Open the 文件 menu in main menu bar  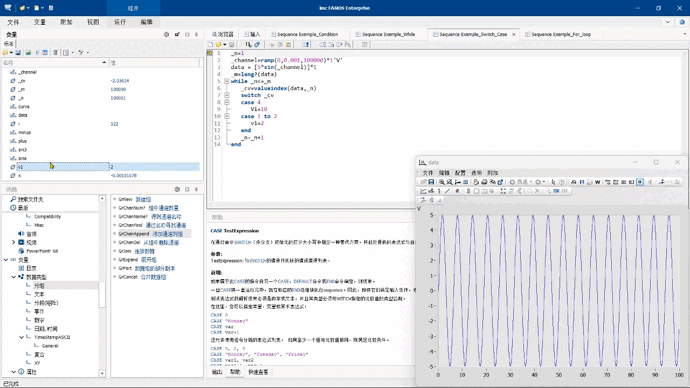point(13,22)
